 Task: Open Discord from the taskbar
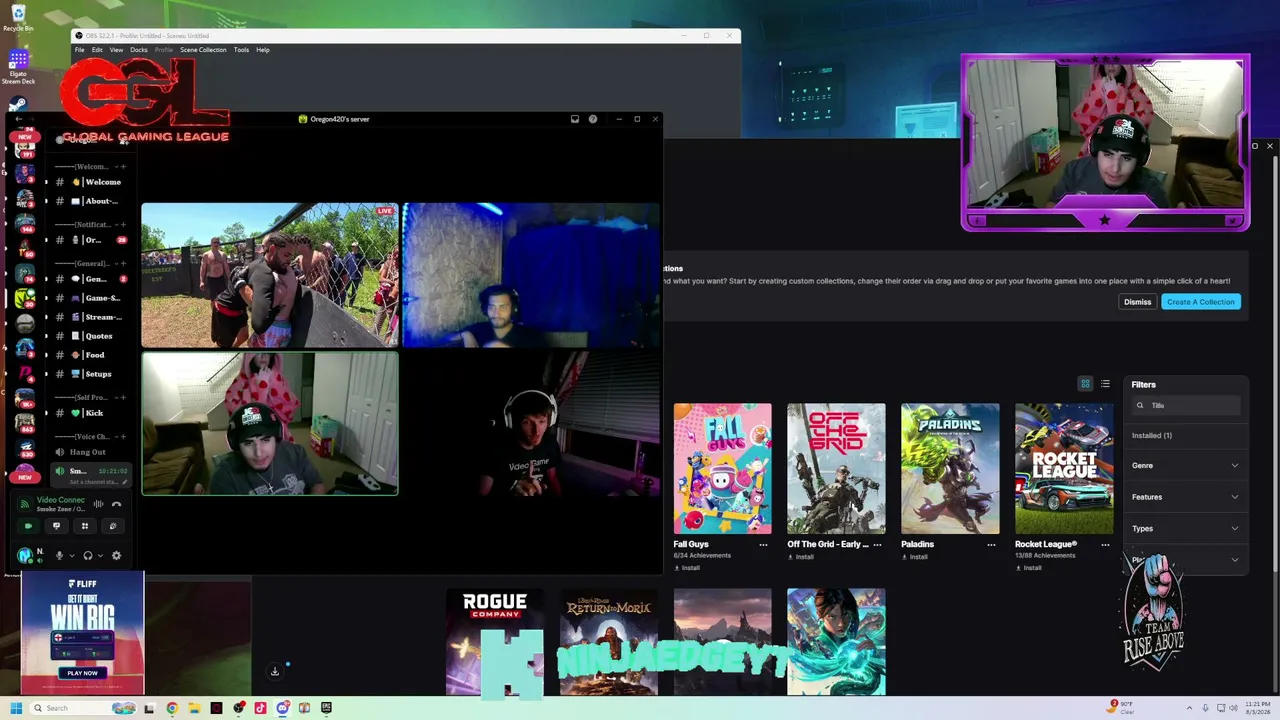(282, 708)
